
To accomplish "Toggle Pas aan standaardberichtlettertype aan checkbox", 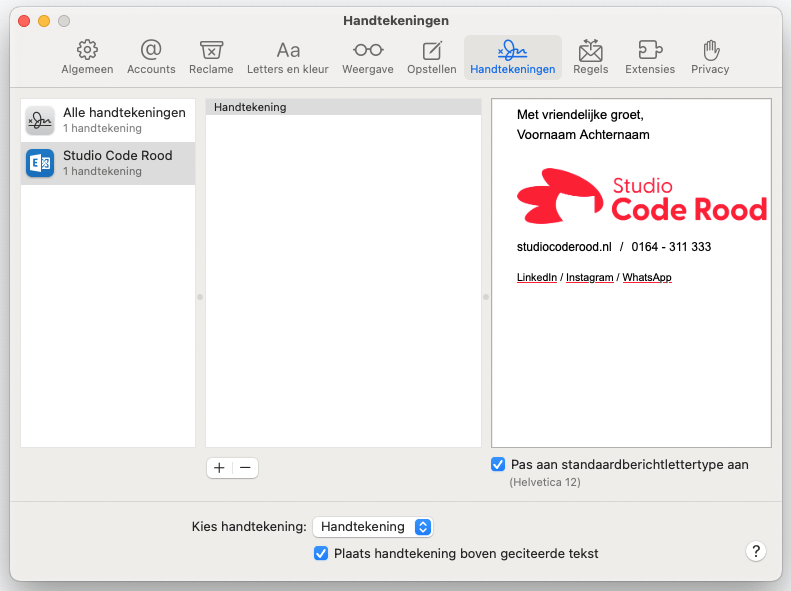I will point(498,465).
